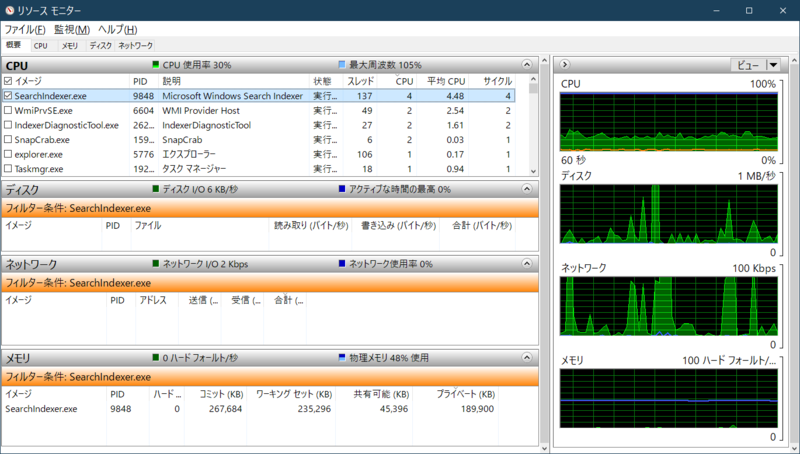Check the WmiPrvSE.exe checkbox

8,110
